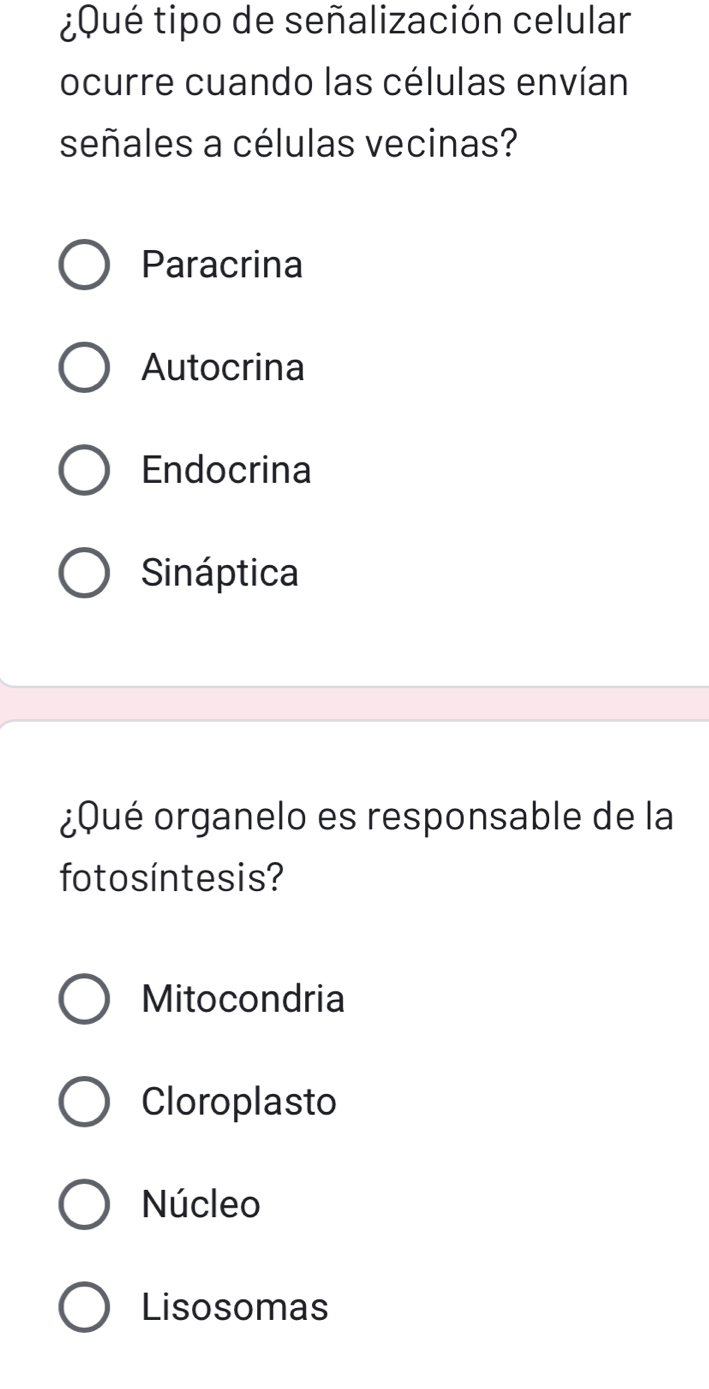The height and width of the screenshot is (1389, 709).
Task: Click the "Autocrina" answer label text
Action: tap(223, 368)
